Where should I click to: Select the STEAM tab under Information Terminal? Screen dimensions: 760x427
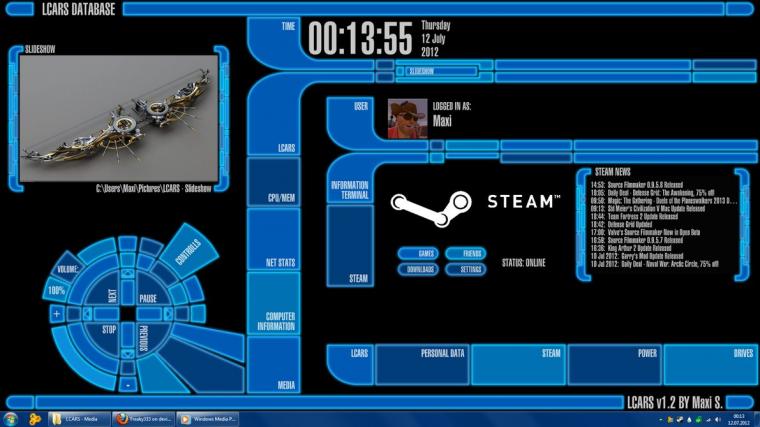coord(350,245)
